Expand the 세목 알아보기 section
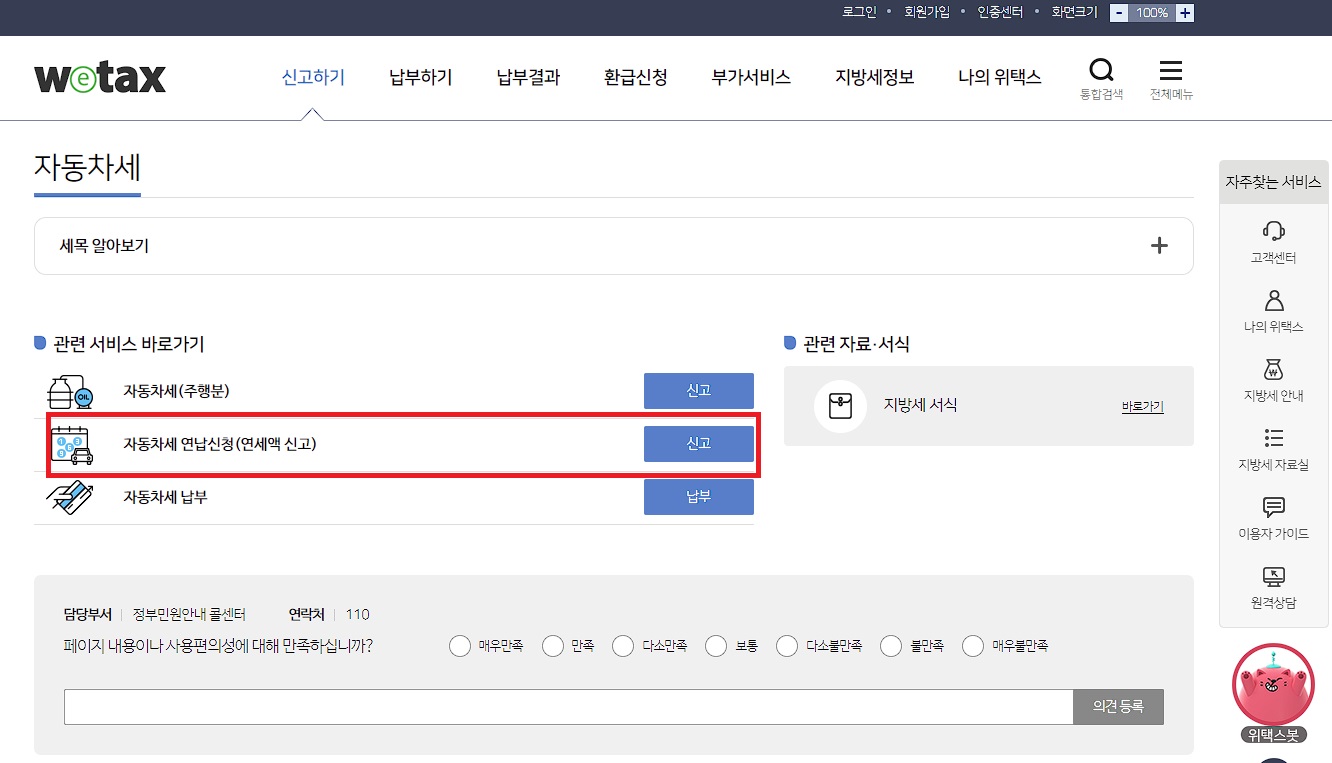 (x=1159, y=244)
